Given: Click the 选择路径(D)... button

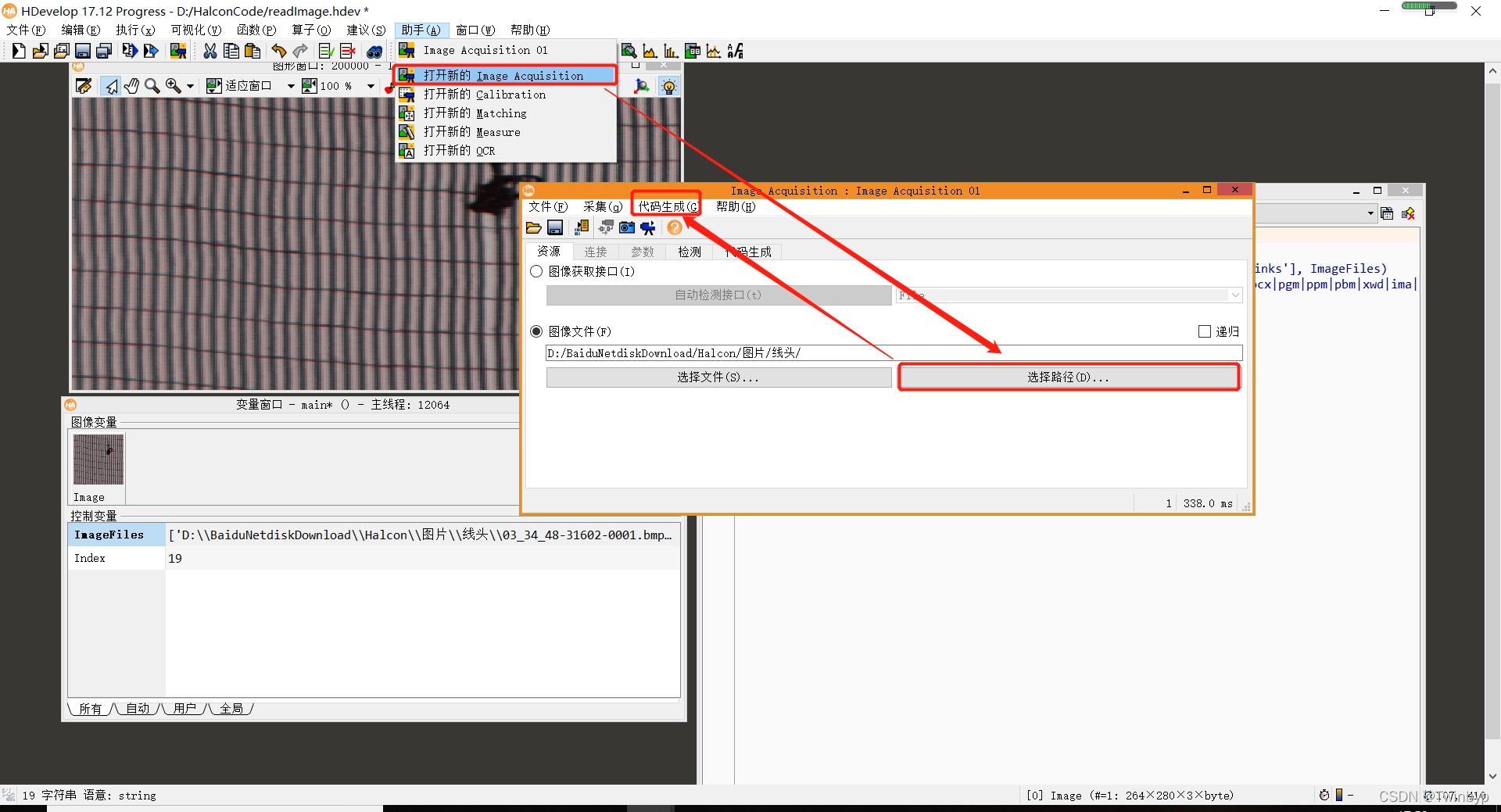Looking at the screenshot, I should pos(1068,377).
